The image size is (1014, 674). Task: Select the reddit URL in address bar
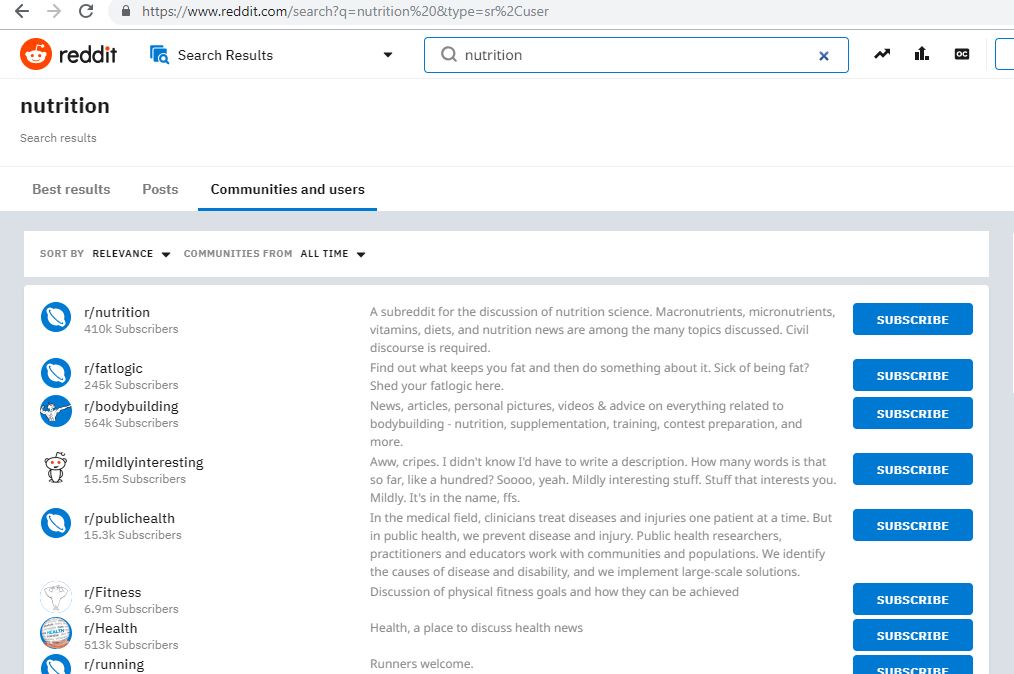(345, 11)
